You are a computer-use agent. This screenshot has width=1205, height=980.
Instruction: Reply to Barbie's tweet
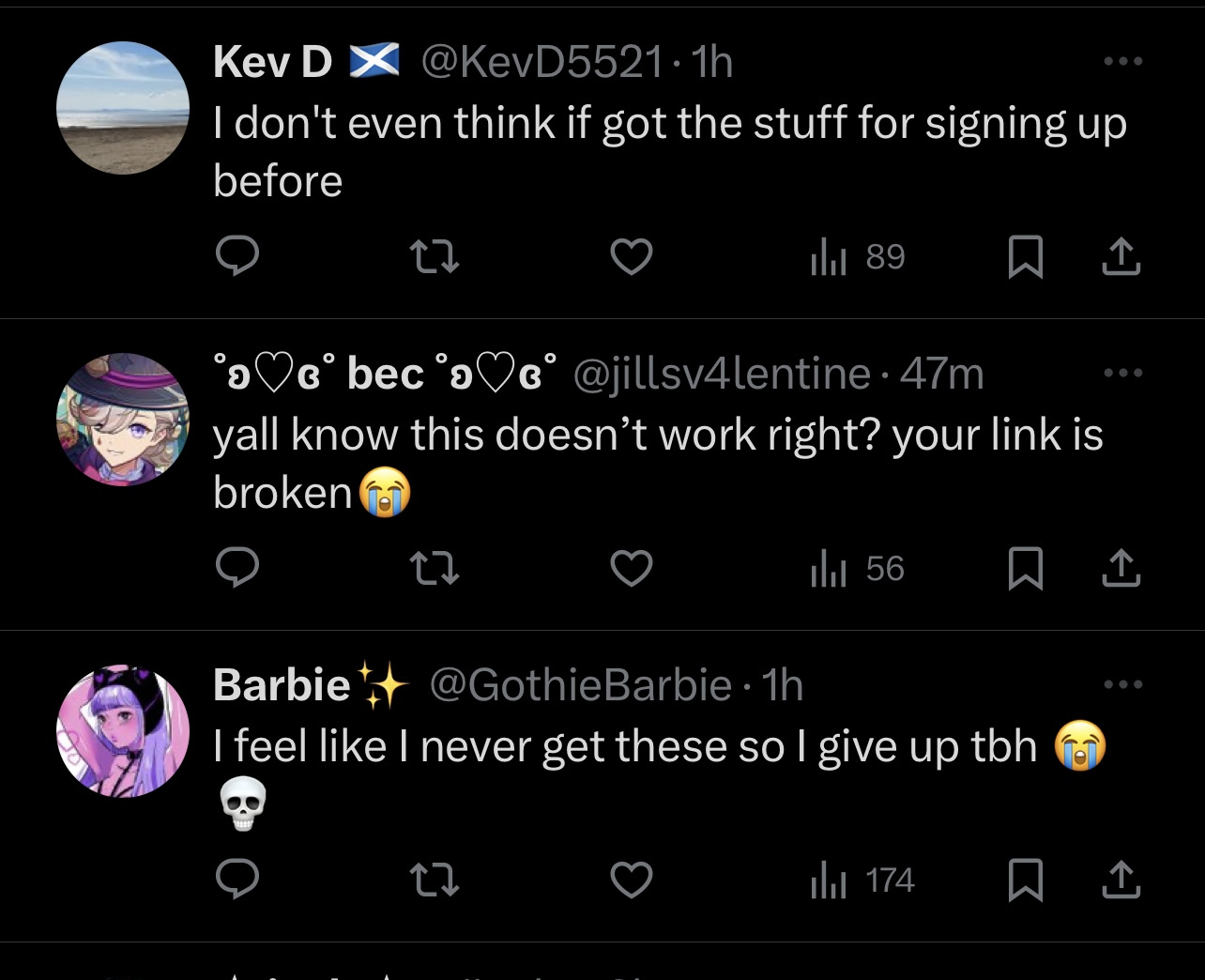pyautogui.click(x=237, y=879)
